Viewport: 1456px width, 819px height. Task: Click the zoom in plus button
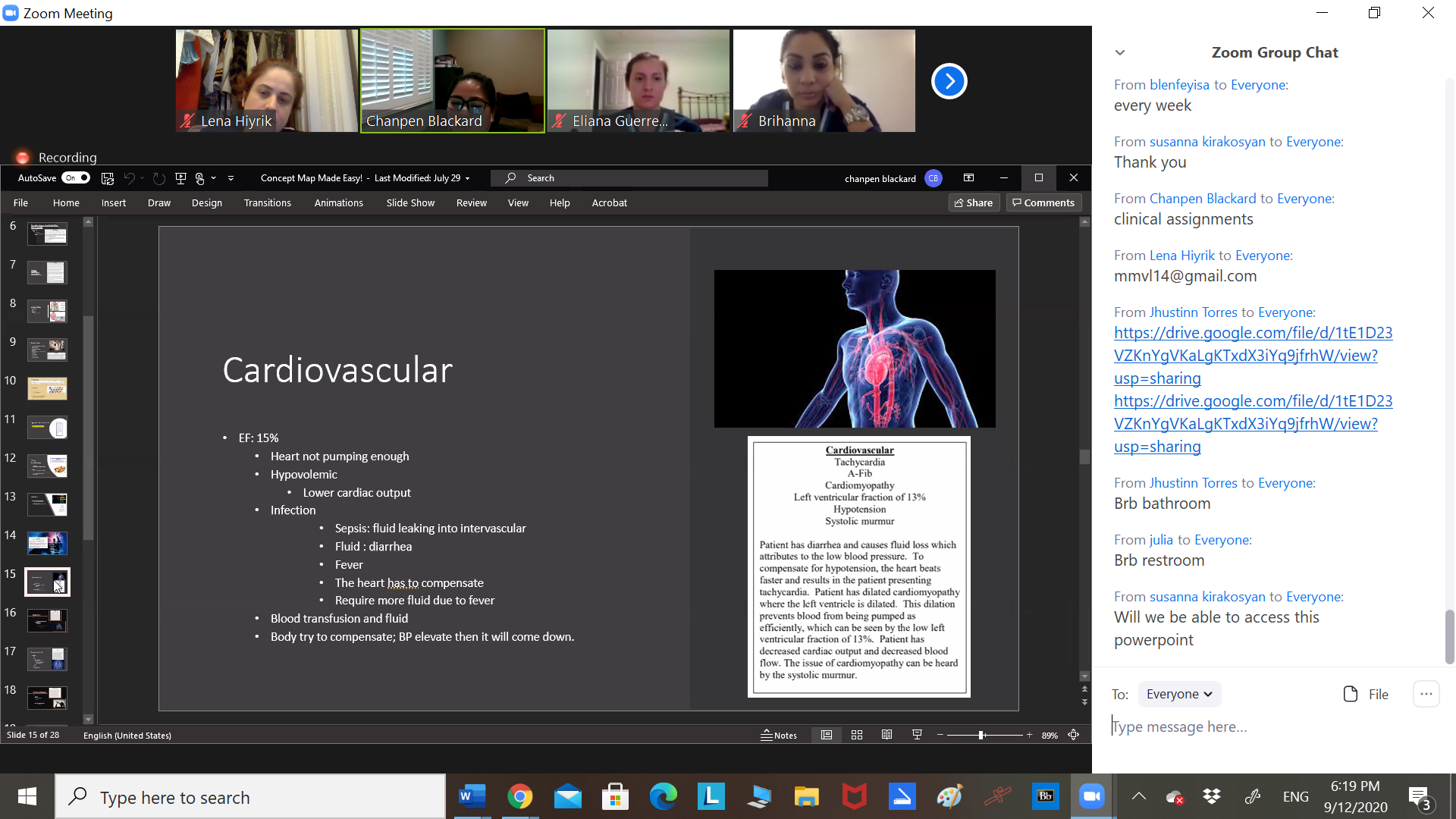click(x=1029, y=735)
